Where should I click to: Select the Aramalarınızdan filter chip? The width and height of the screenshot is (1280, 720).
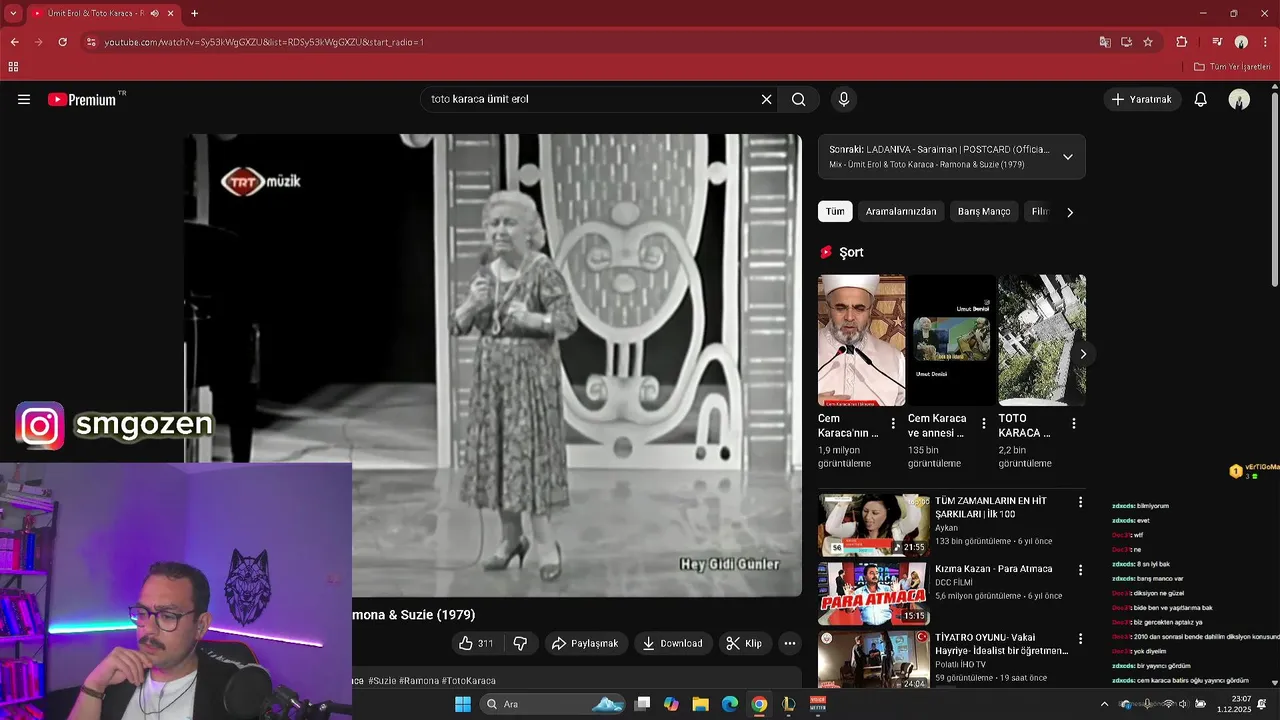901,211
